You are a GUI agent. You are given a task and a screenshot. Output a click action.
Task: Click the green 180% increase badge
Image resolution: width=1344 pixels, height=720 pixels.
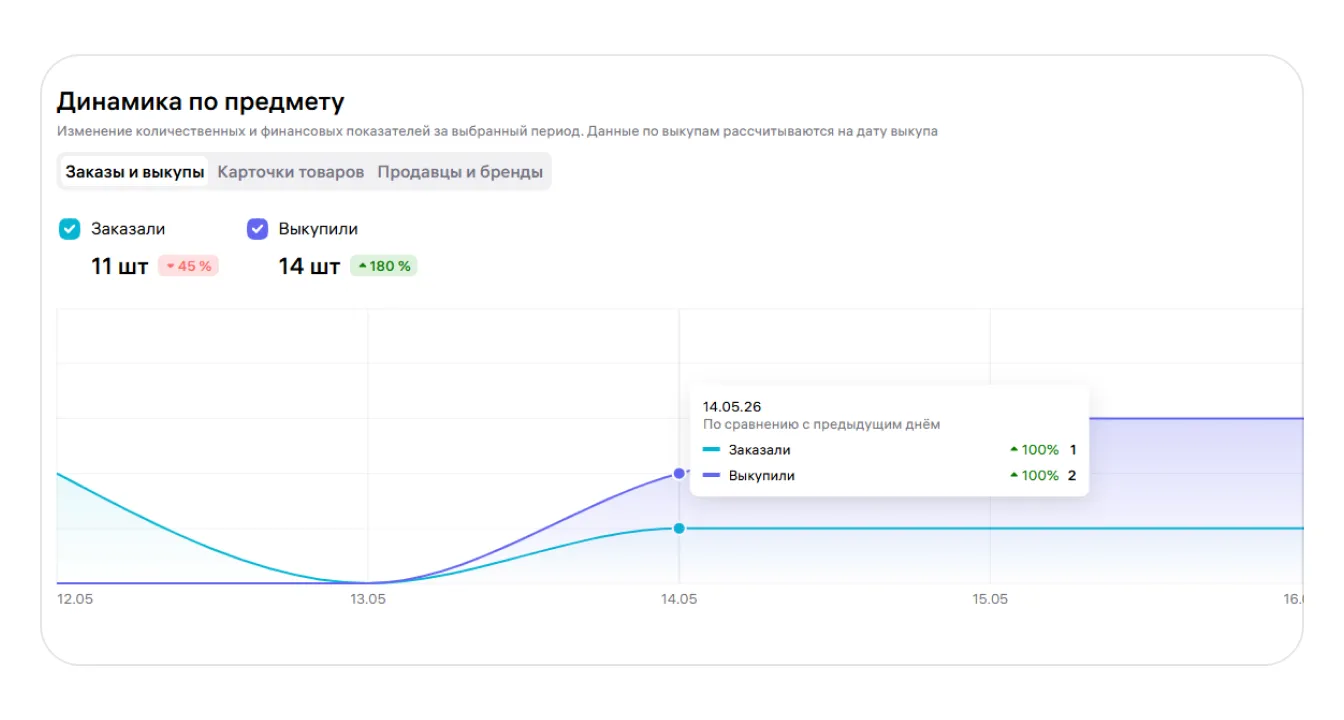384,266
